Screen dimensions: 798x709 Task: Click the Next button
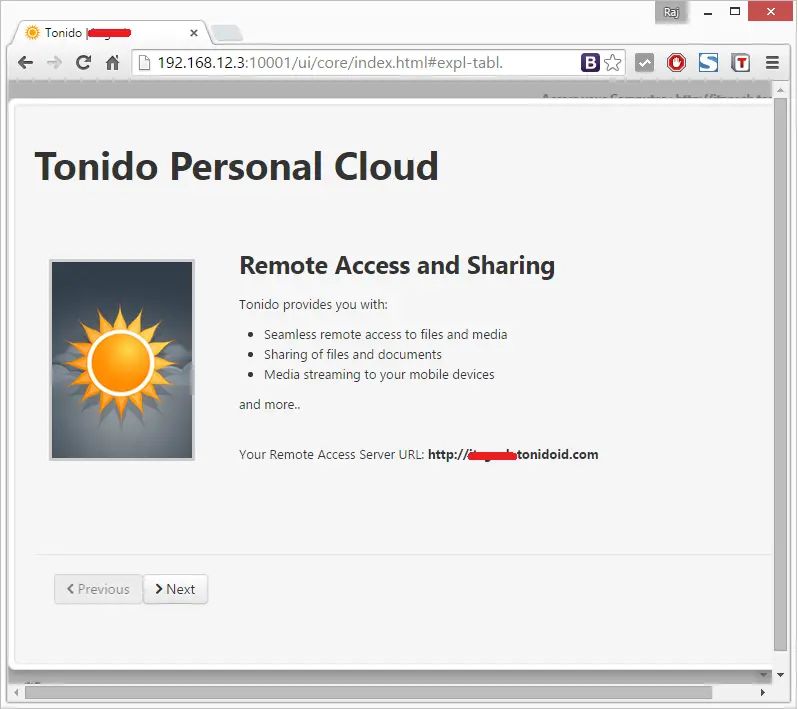[175, 589]
